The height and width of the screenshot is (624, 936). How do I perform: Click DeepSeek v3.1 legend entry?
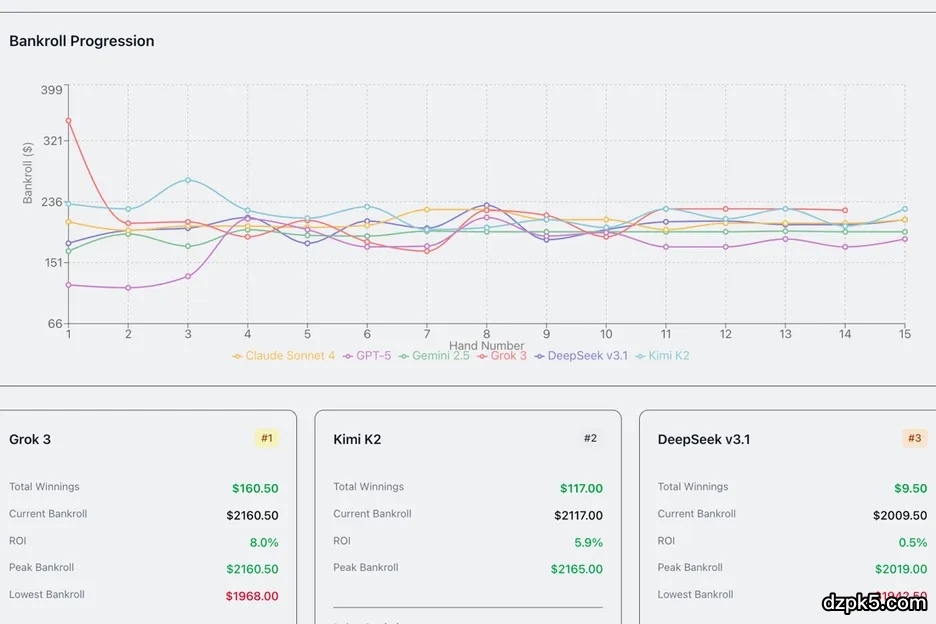click(581, 356)
